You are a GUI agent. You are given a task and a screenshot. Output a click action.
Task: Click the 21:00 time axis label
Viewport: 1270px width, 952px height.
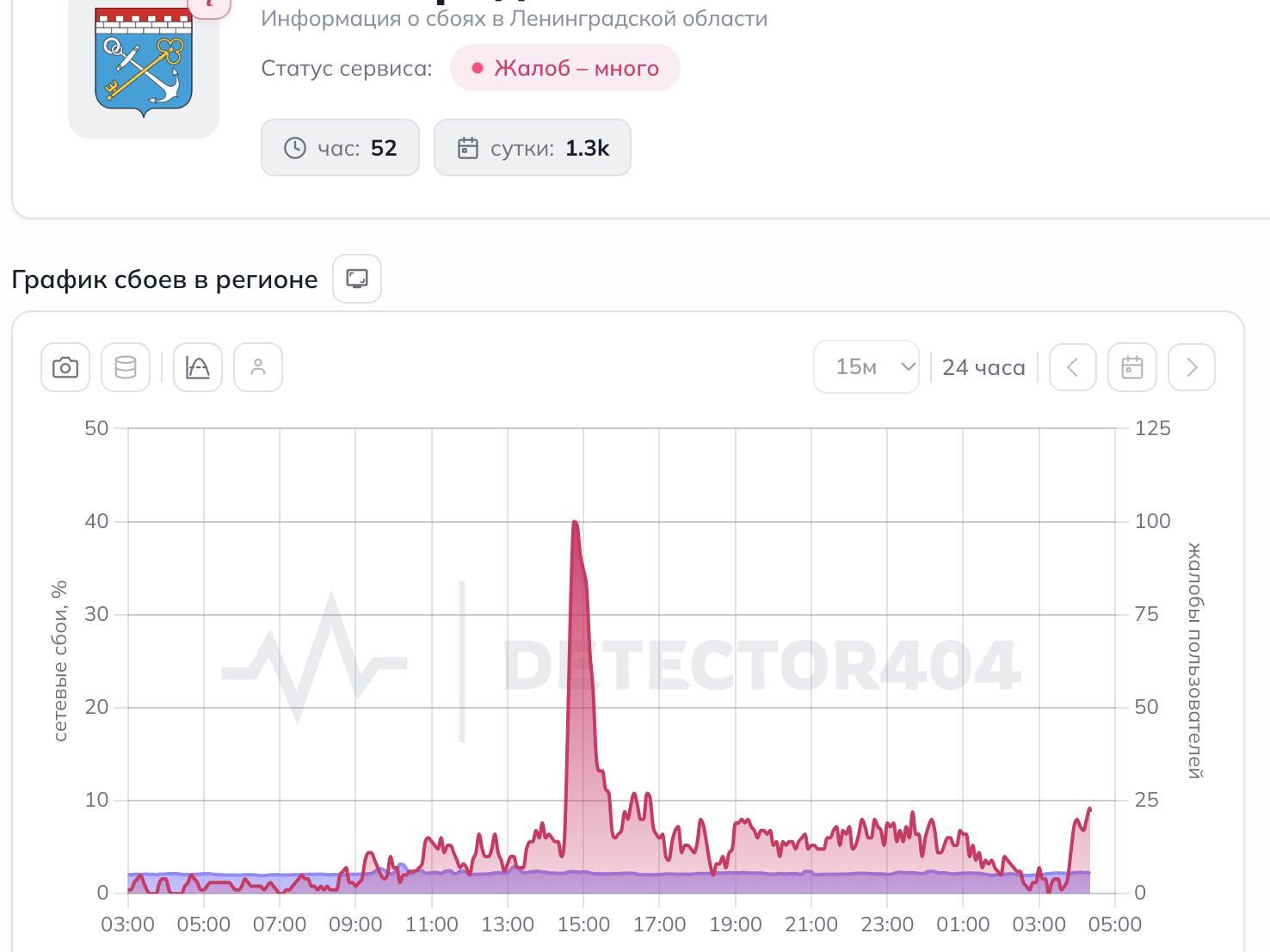(811, 924)
